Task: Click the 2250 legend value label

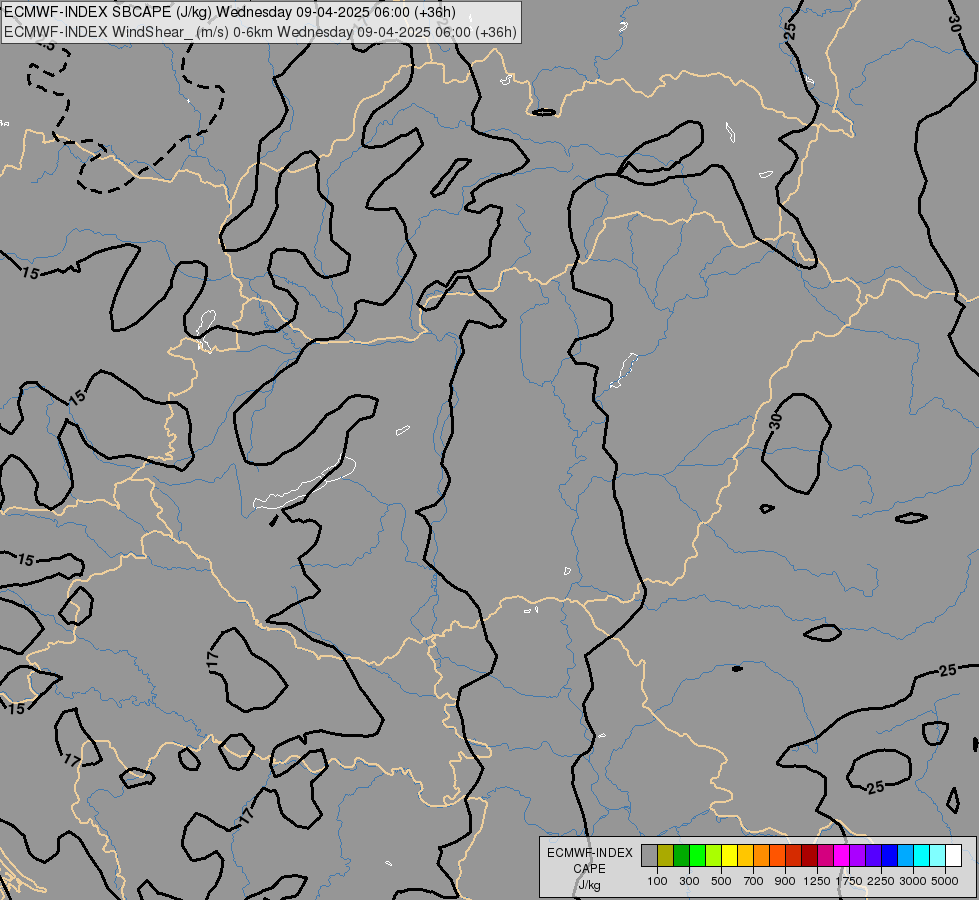Action: 881,881
